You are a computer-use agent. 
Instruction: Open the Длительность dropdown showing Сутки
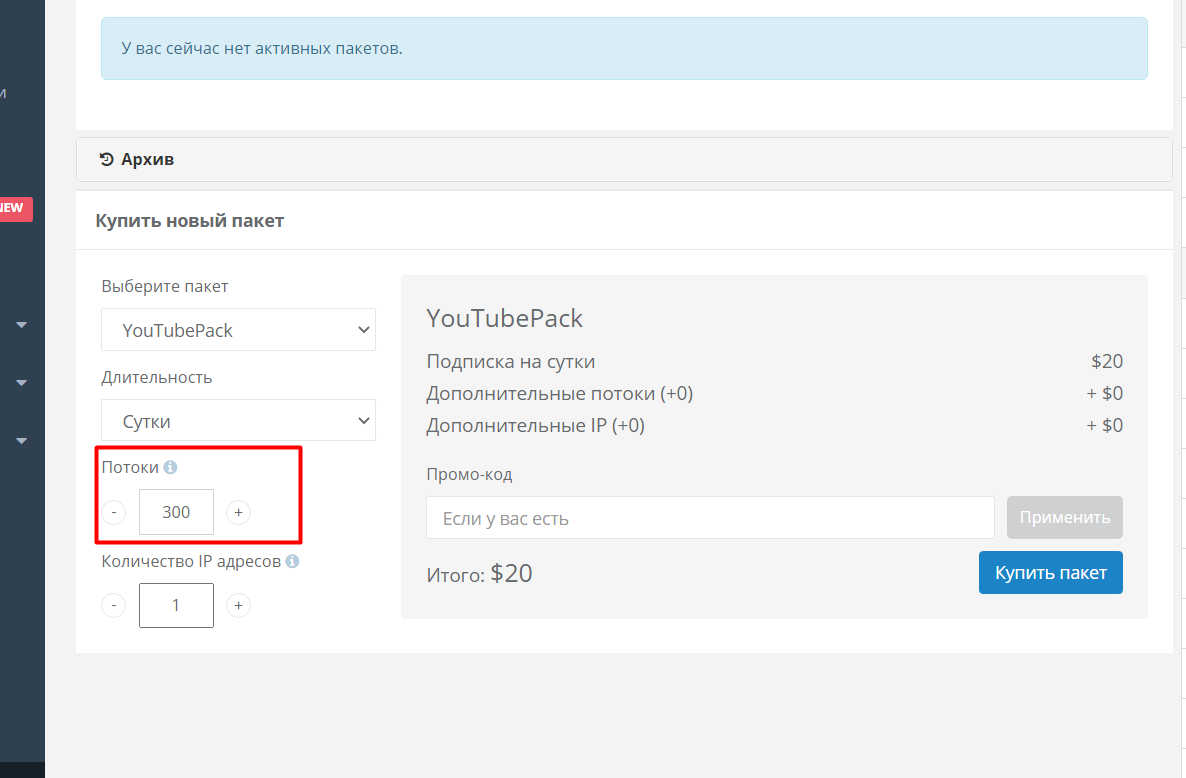click(238, 421)
